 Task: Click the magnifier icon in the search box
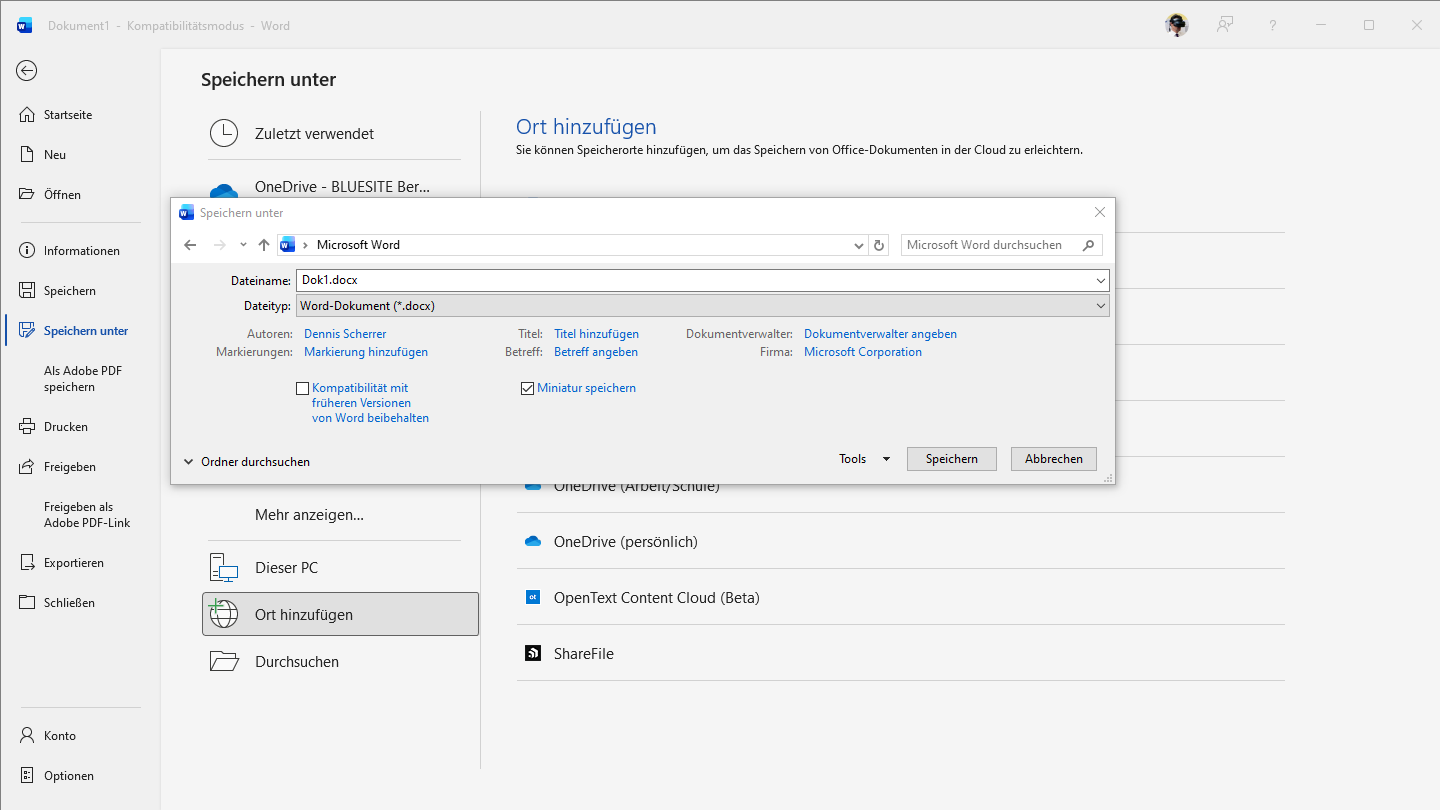tap(1089, 245)
